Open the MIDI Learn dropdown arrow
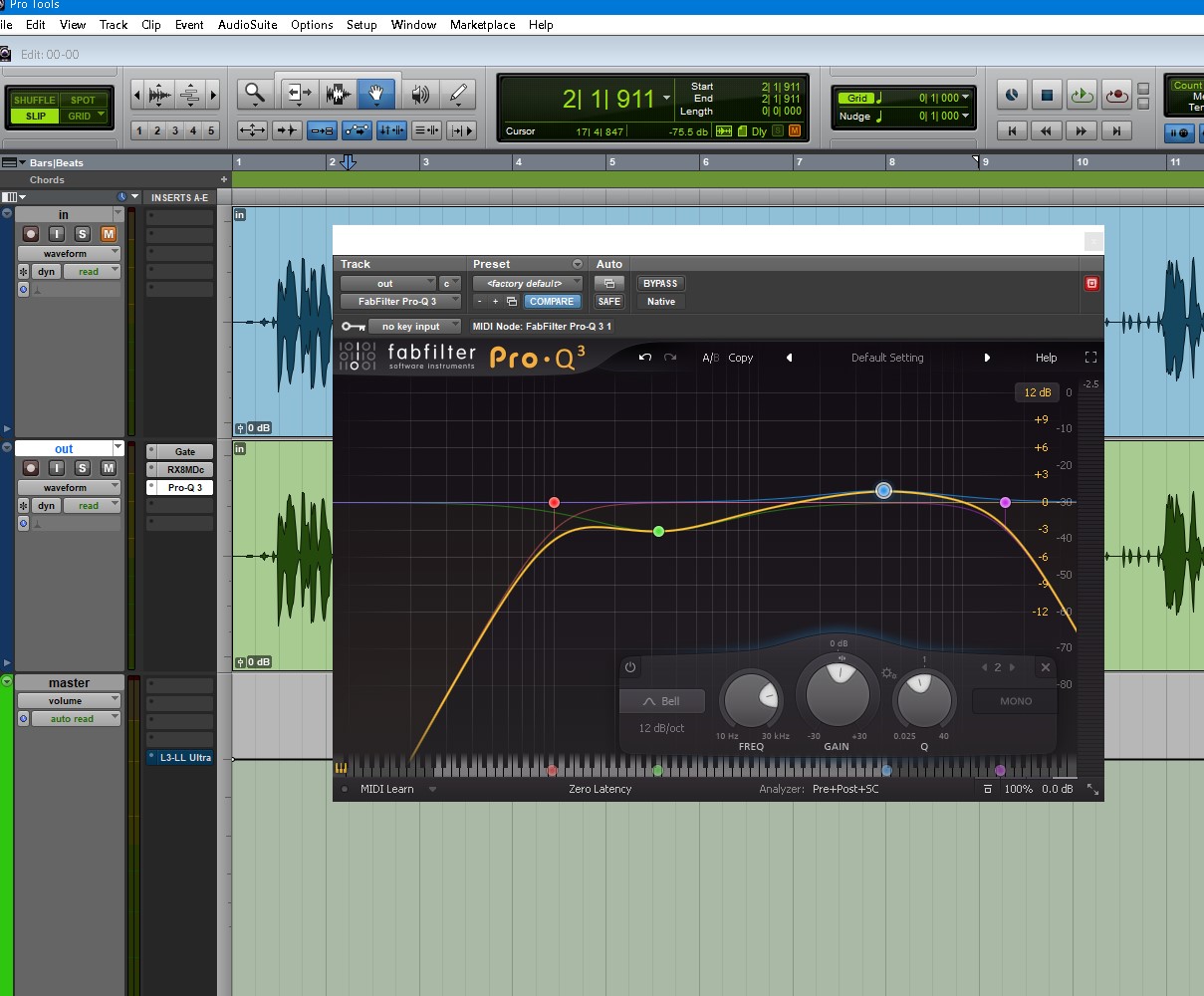This screenshot has width=1204, height=996. click(433, 789)
